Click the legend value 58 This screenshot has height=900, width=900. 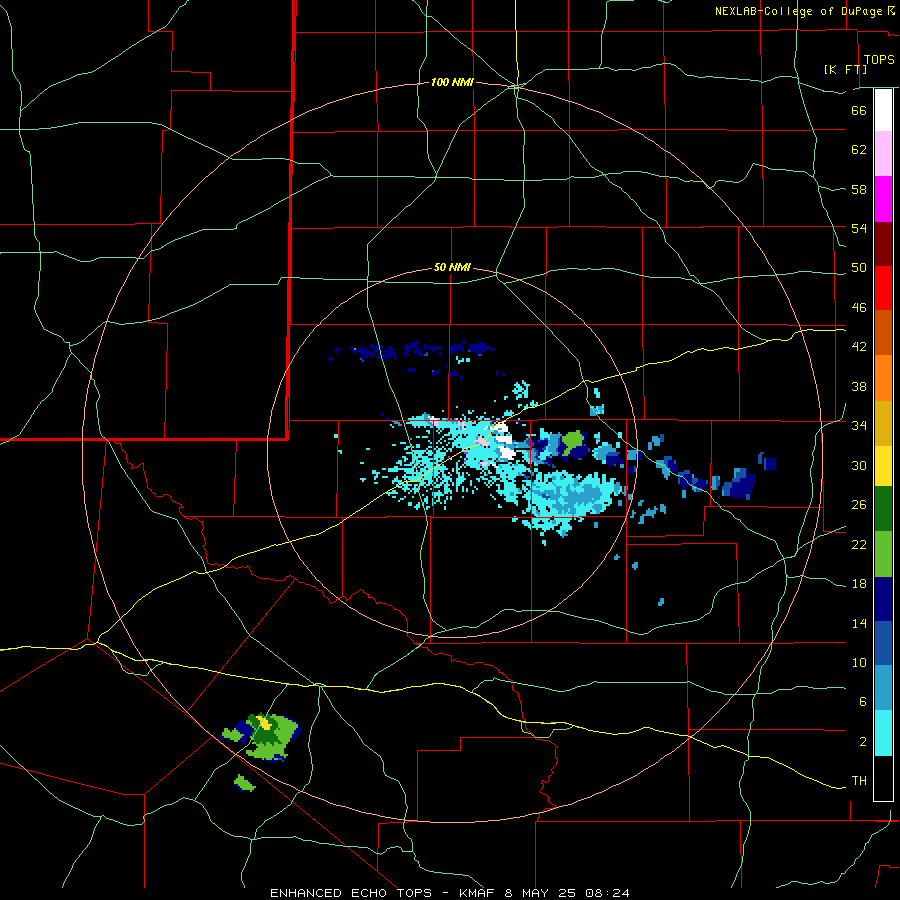[x=859, y=189]
